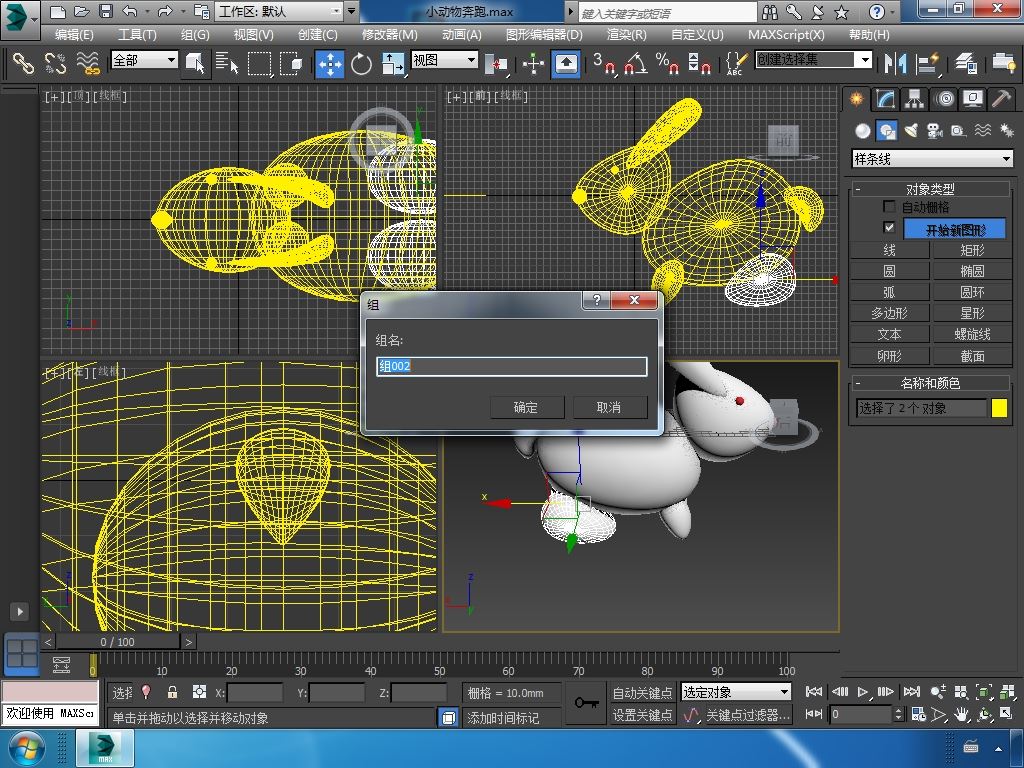
Task: Open the 工作区 workspace dropdown
Action: 280,11
